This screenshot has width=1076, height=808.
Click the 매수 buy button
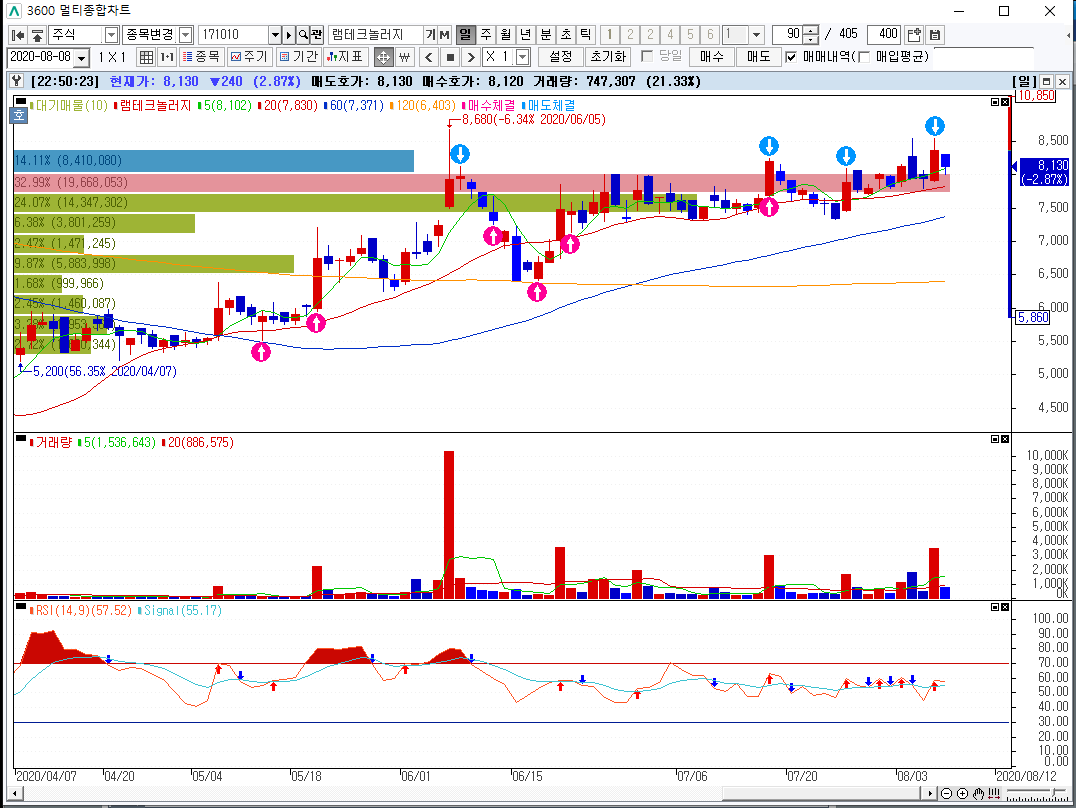pos(712,57)
